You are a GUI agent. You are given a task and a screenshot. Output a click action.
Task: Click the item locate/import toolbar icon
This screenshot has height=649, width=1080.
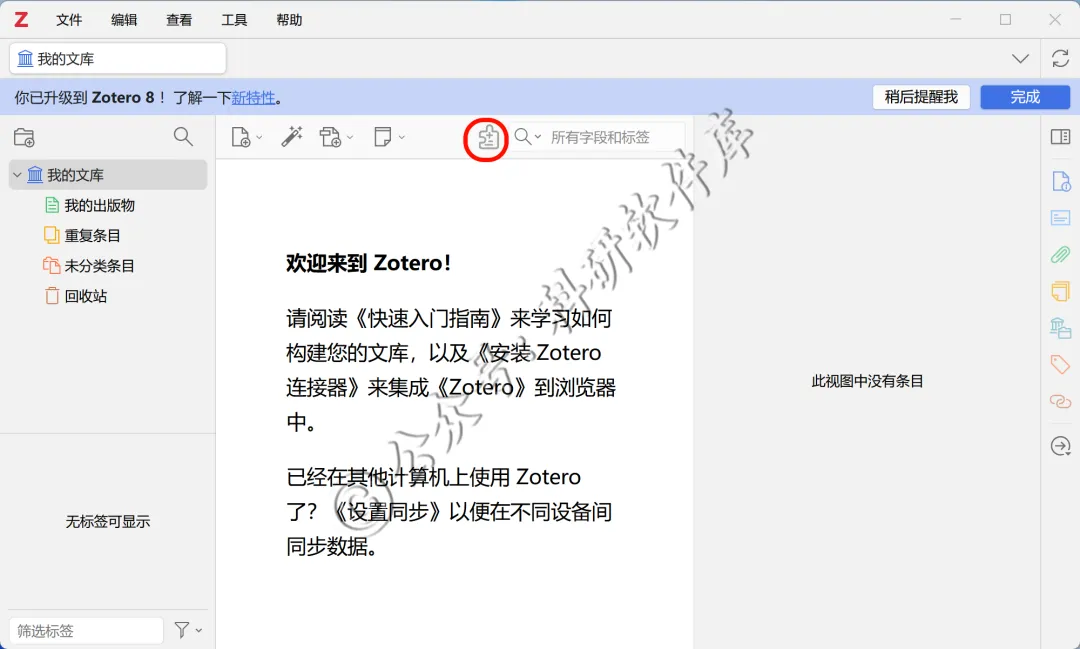click(x=488, y=138)
